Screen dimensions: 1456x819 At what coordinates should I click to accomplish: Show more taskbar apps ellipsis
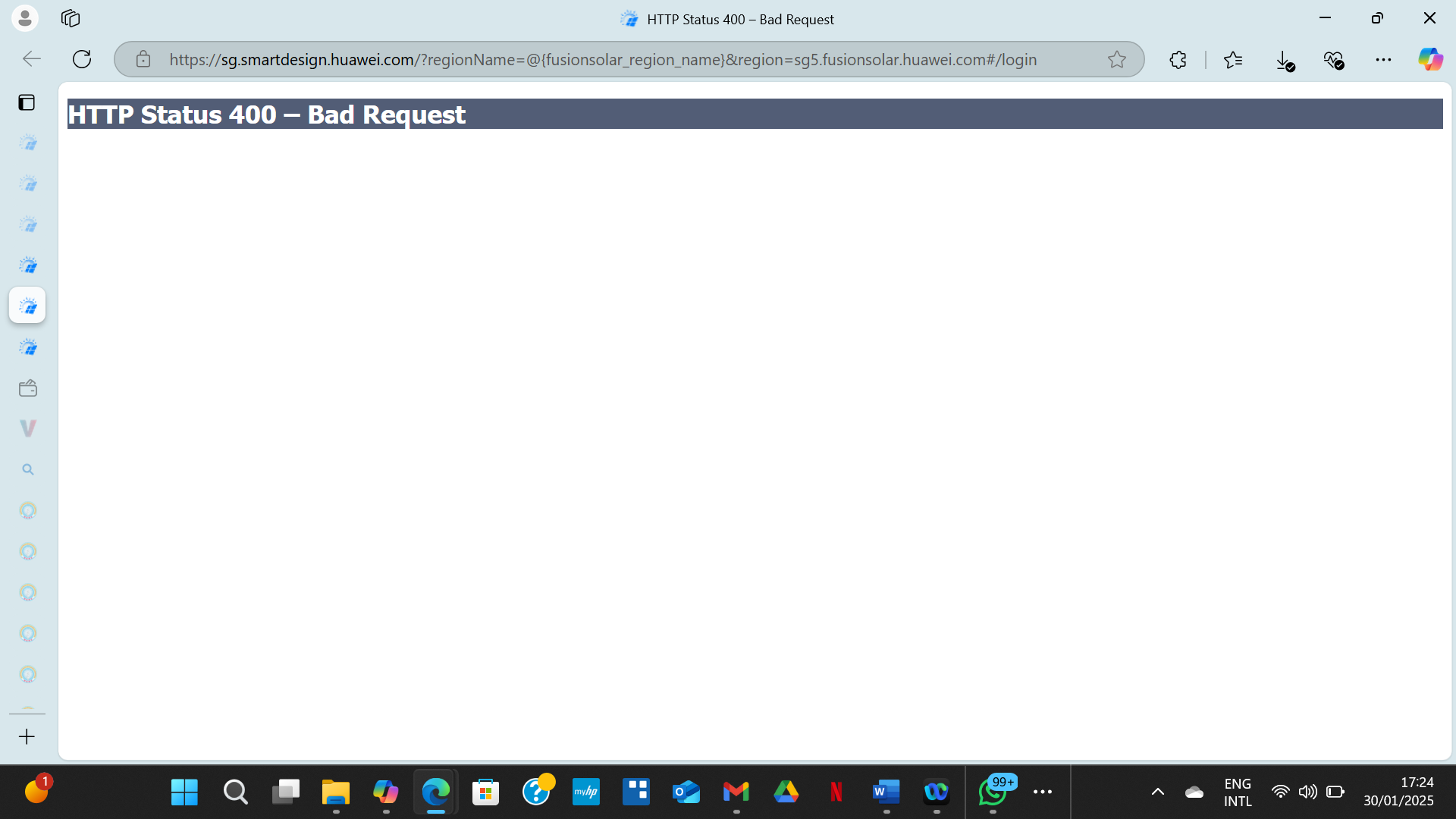click(1043, 792)
